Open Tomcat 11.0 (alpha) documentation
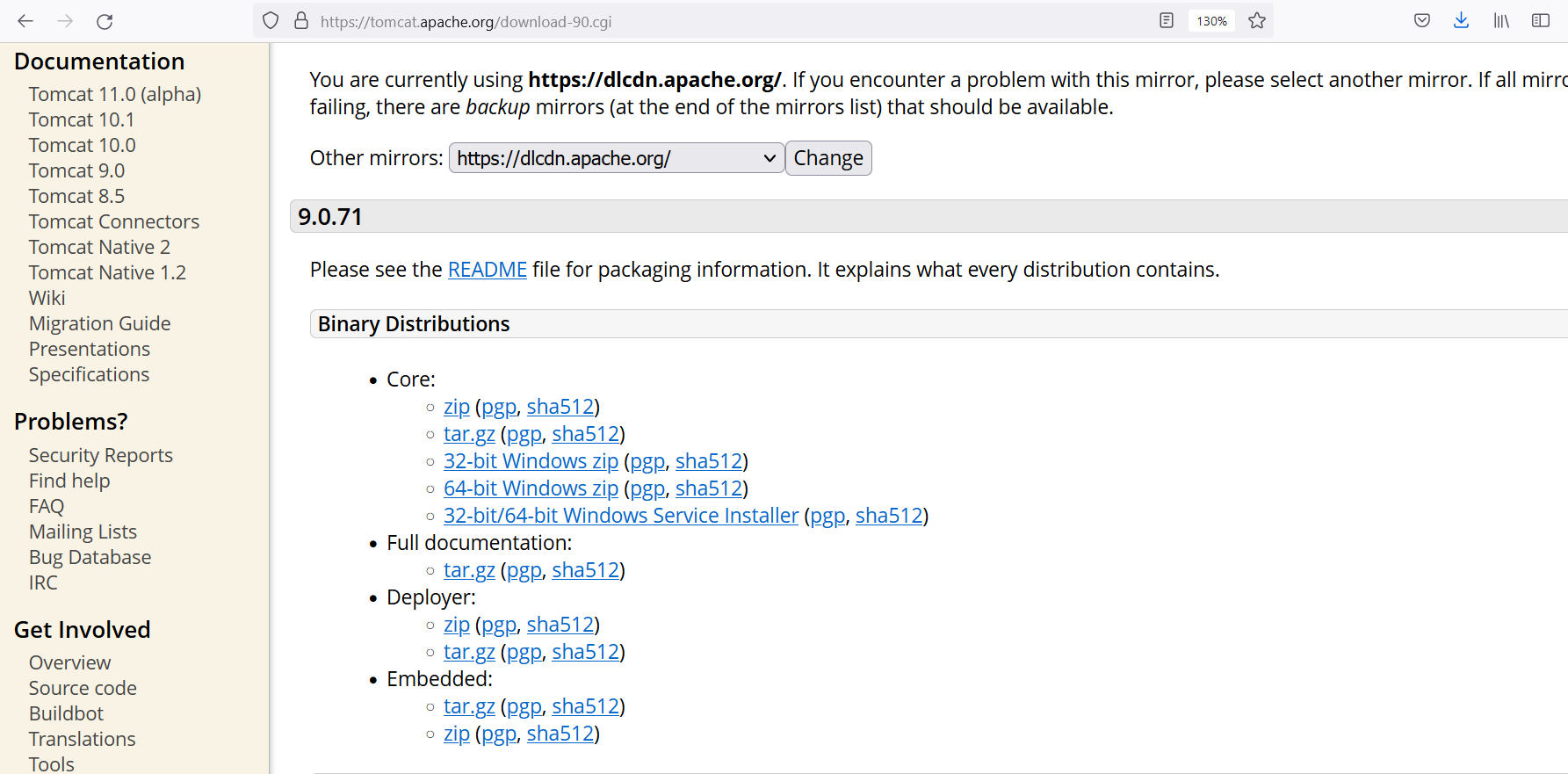The image size is (1568, 774). click(115, 94)
